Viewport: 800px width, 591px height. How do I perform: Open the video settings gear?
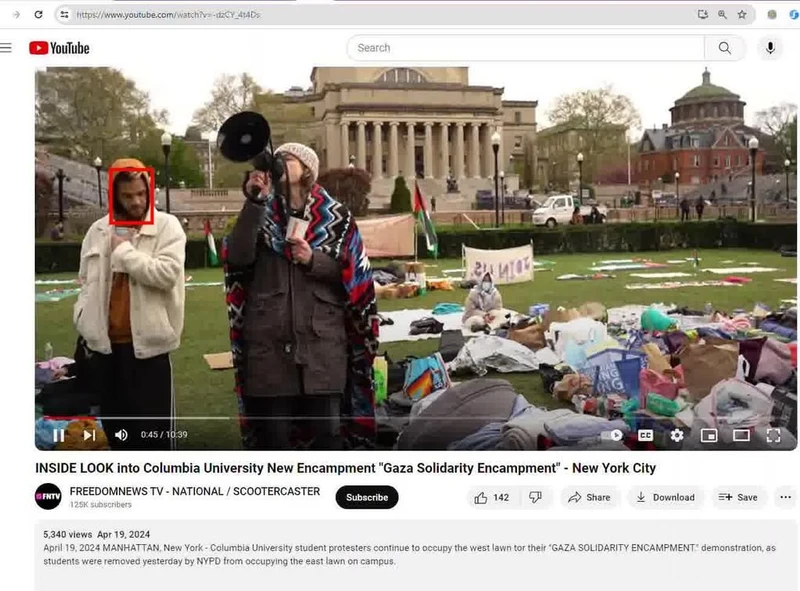(677, 435)
